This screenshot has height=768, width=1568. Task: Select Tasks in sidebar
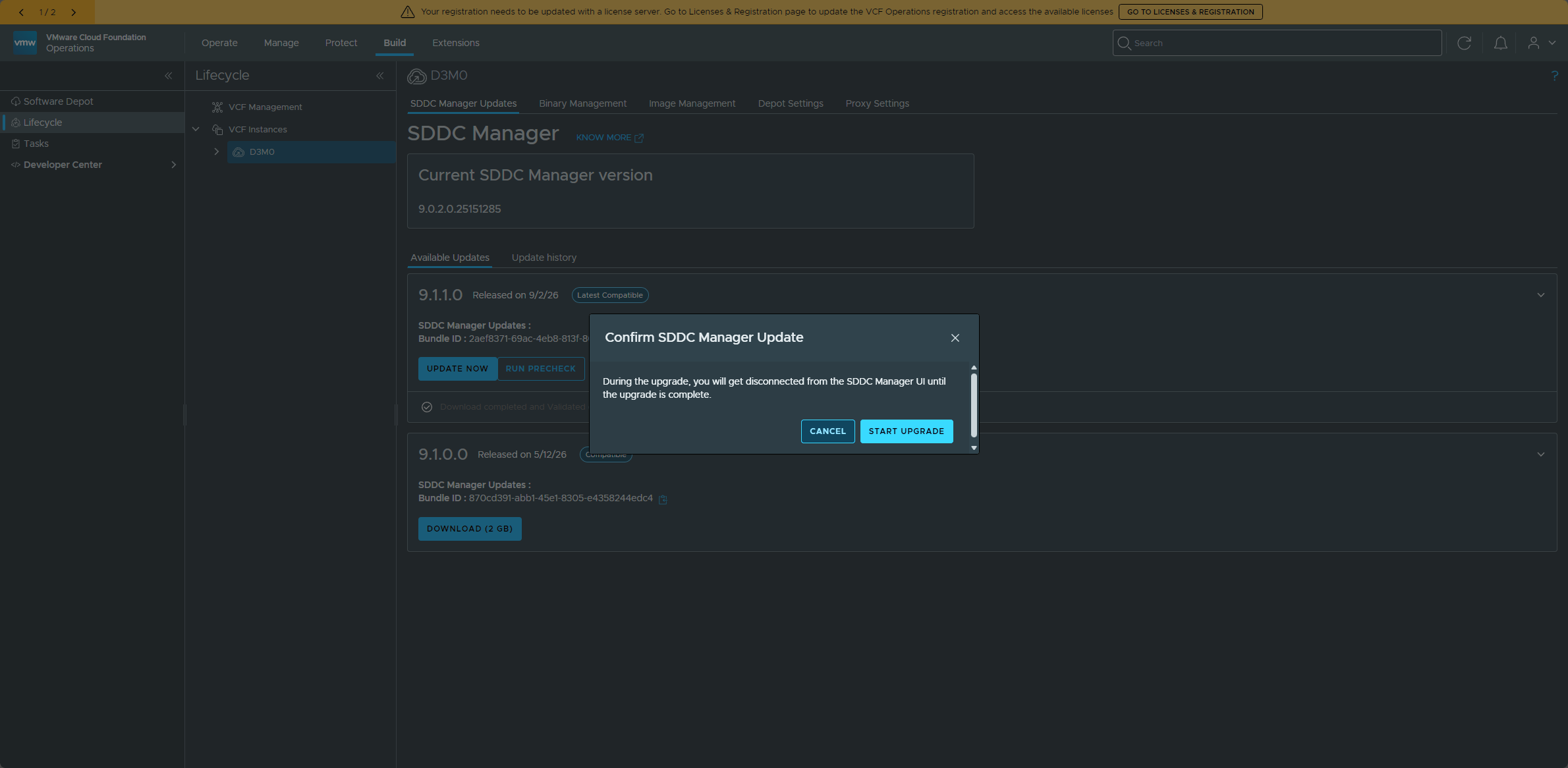[92, 144]
